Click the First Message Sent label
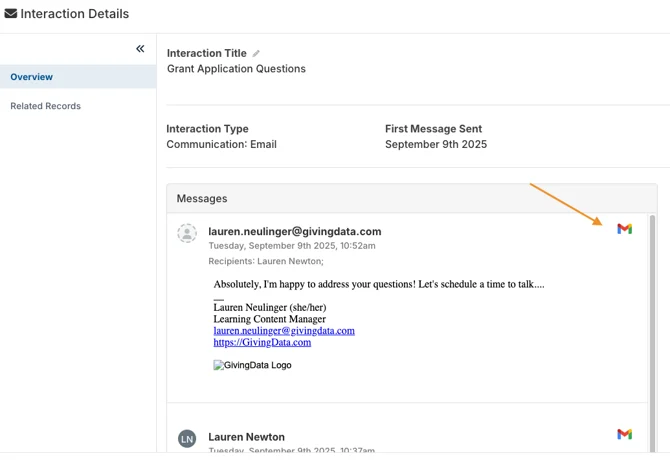670x460 pixels. (433, 129)
